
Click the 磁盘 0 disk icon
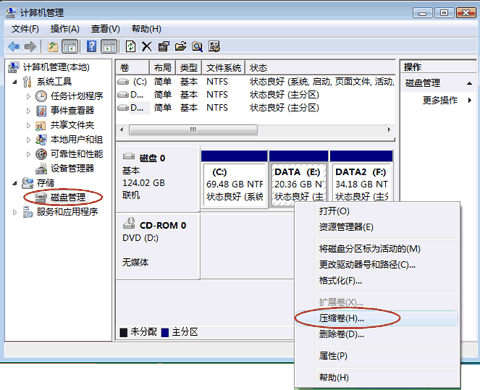(x=129, y=156)
